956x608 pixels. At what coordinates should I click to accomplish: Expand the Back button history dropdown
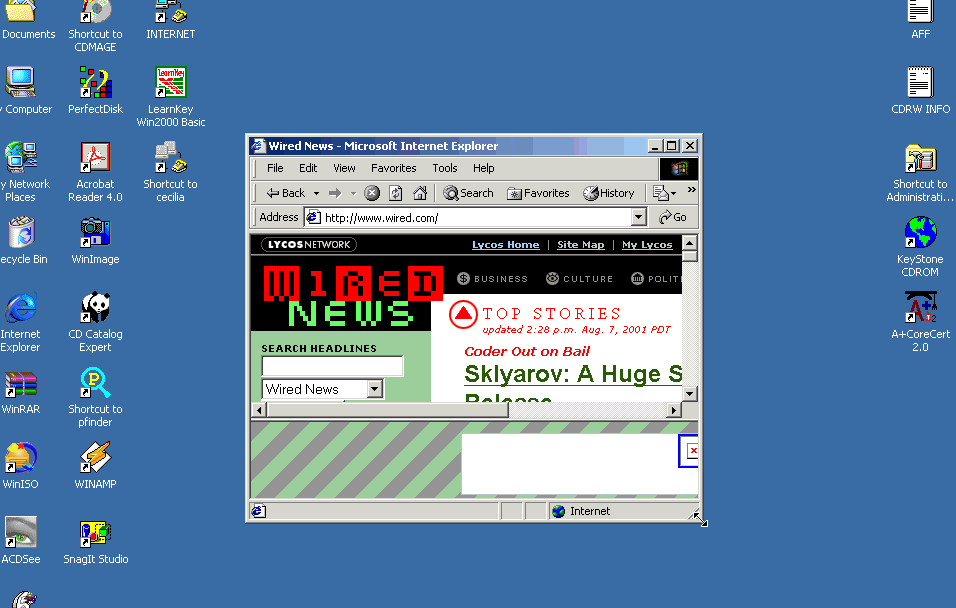coord(316,193)
